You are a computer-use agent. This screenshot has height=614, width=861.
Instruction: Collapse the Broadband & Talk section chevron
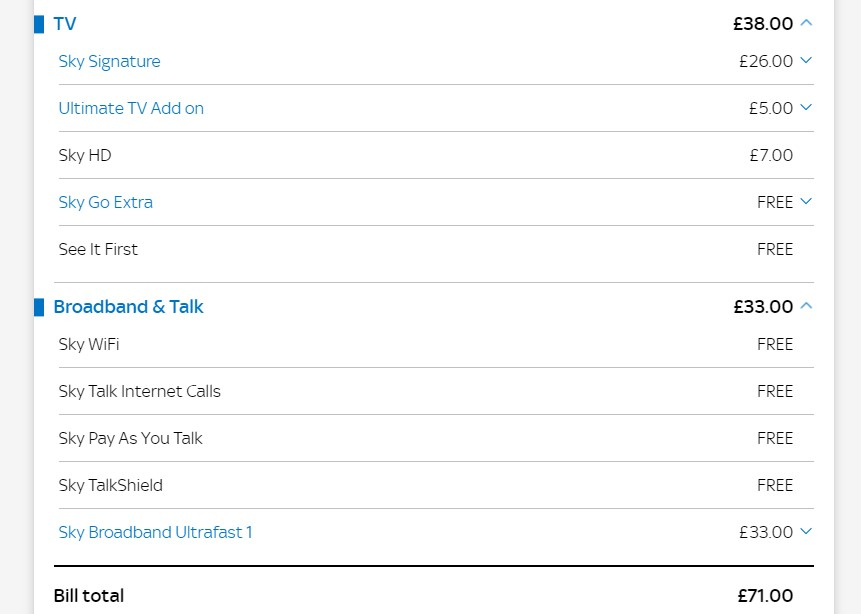pos(807,306)
